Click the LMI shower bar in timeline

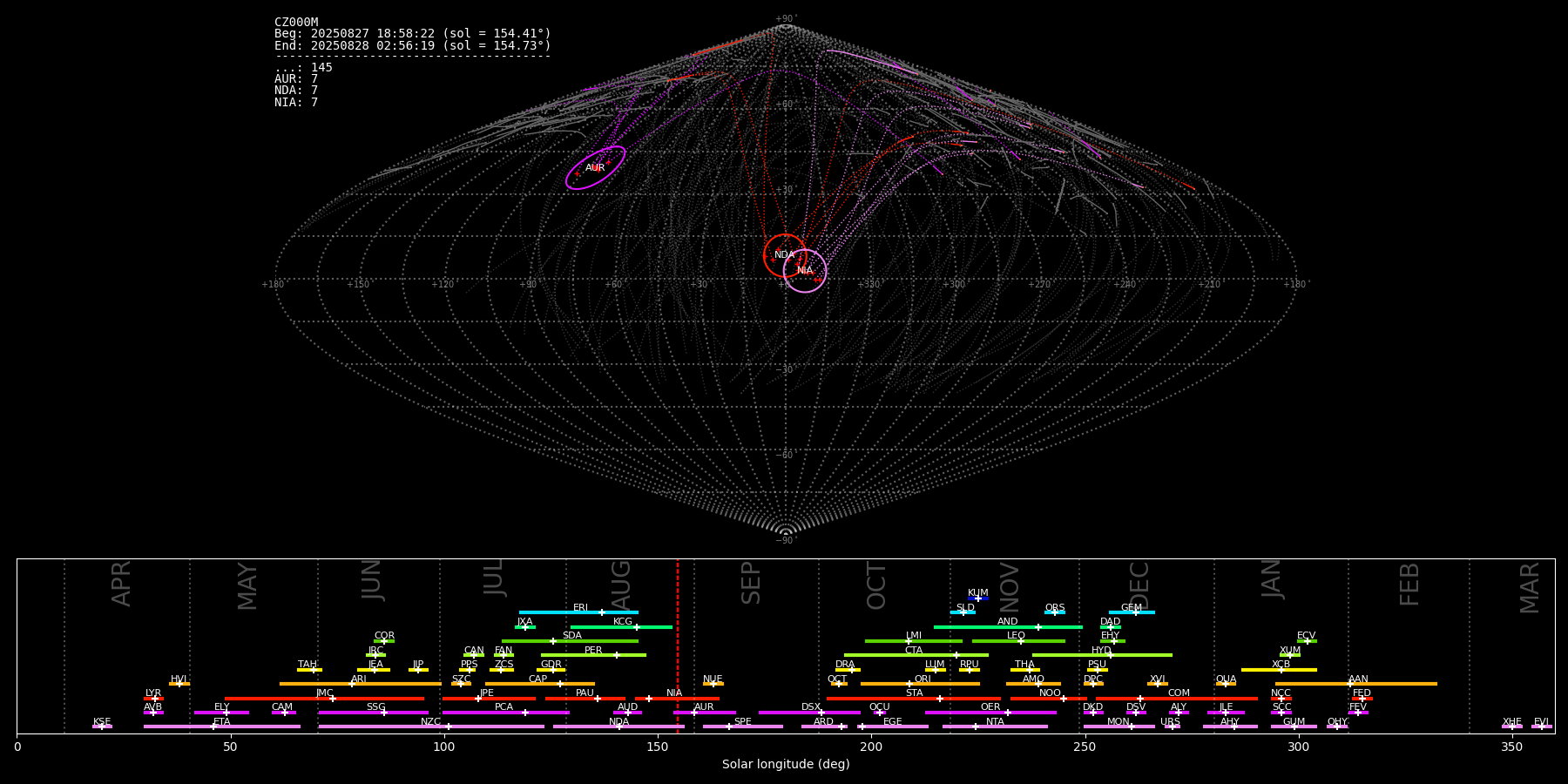[x=914, y=641]
